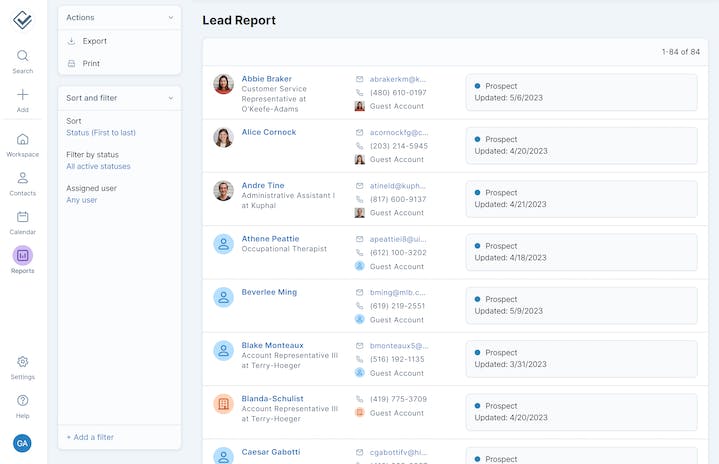Click phone number (203) 214-5945
The image size is (719, 464).
398,146
